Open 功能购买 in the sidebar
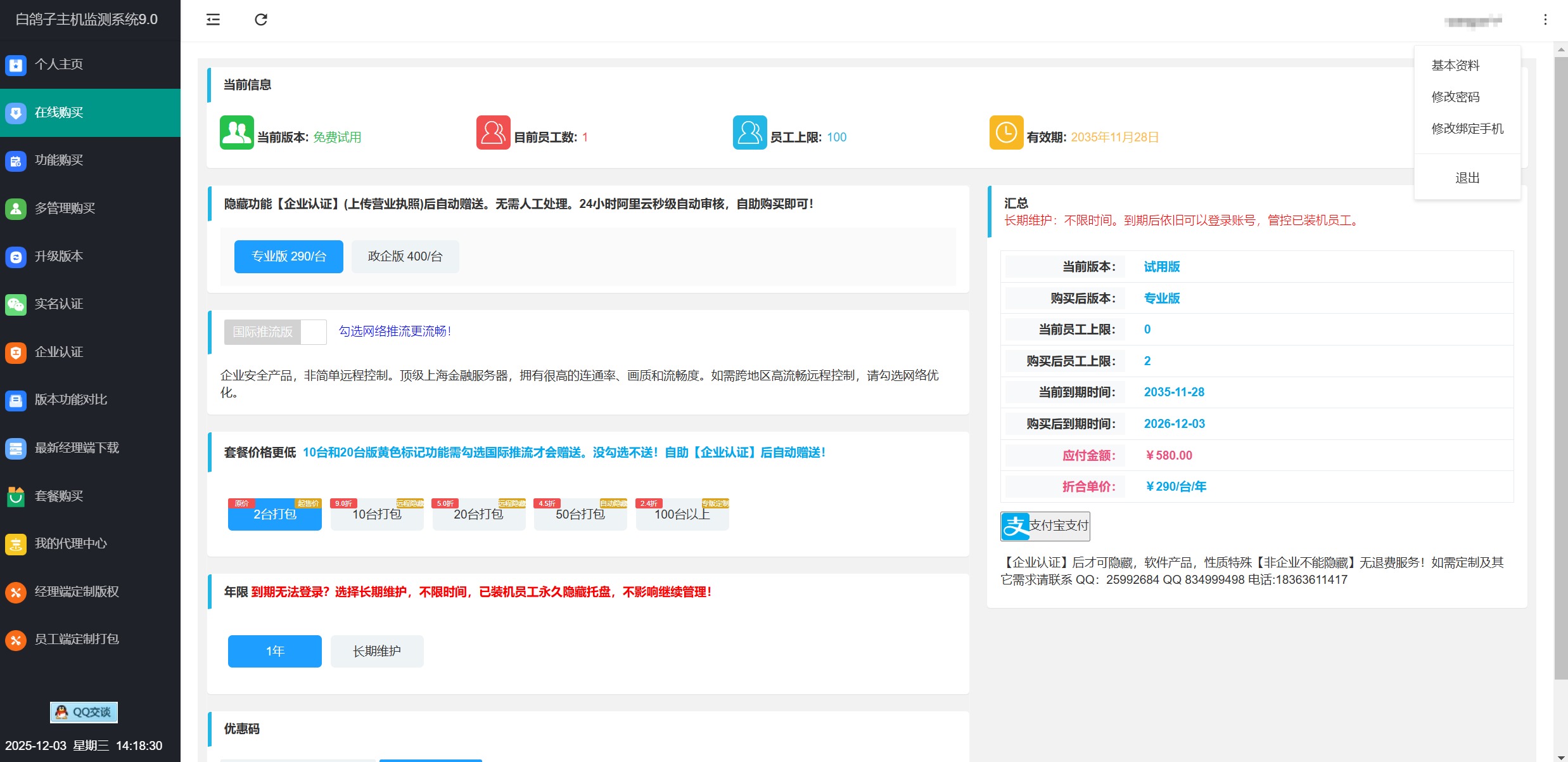This screenshot has width=1568, height=762. click(x=58, y=160)
